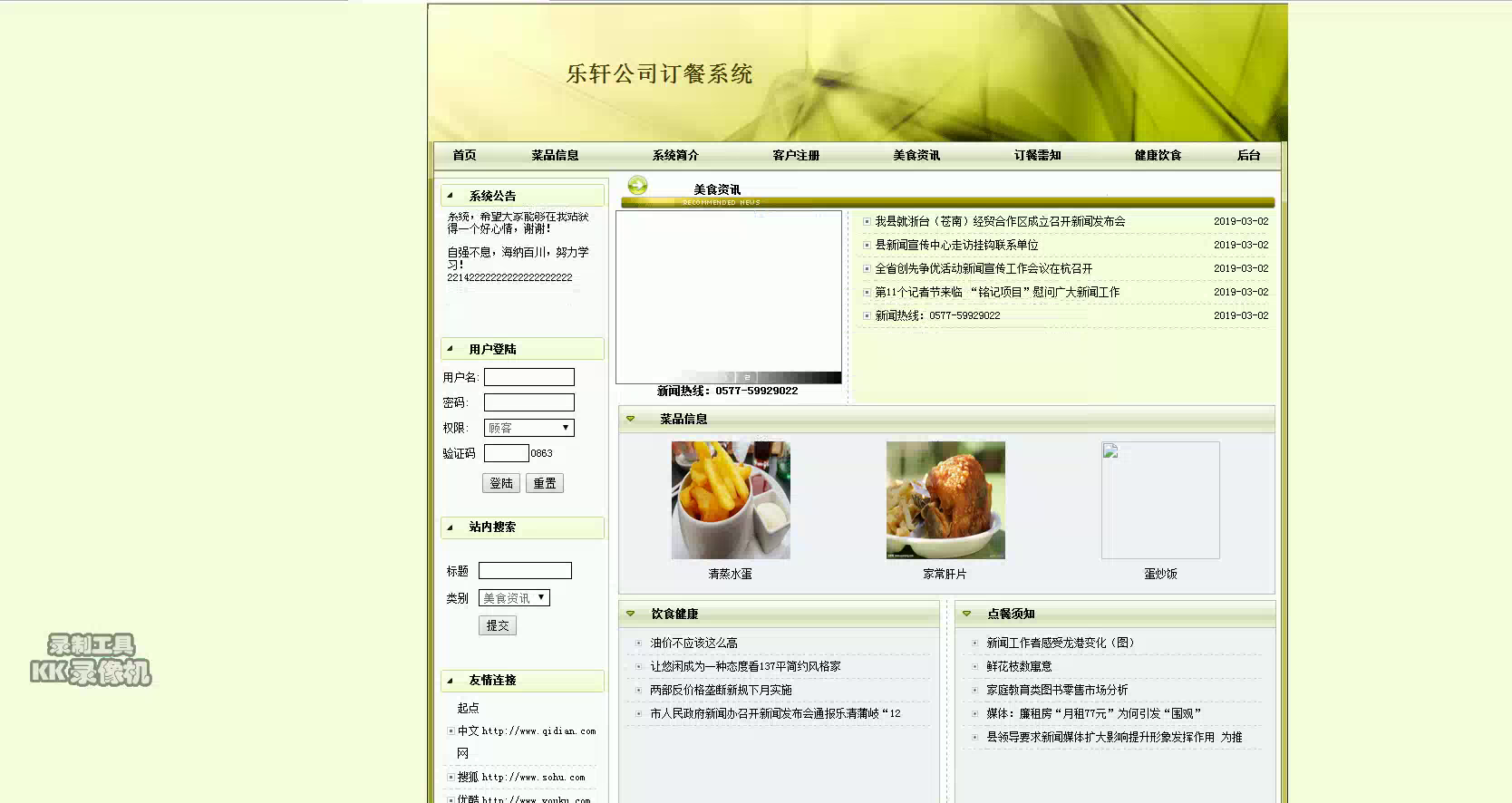Open 健康饮食 navigation item

pyautogui.click(x=1158, y=156)
